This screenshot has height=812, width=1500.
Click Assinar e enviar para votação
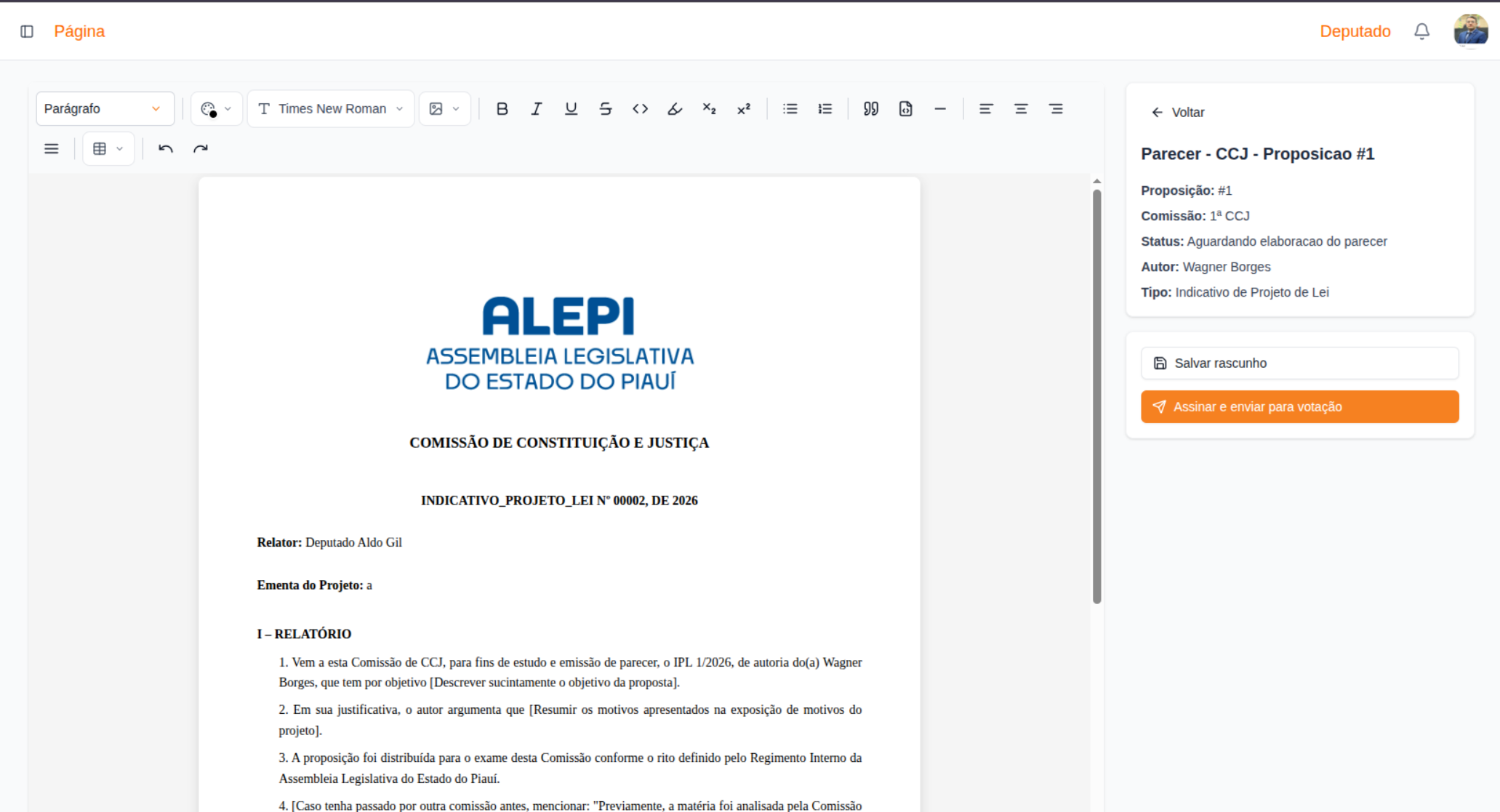pos(1299,407)
